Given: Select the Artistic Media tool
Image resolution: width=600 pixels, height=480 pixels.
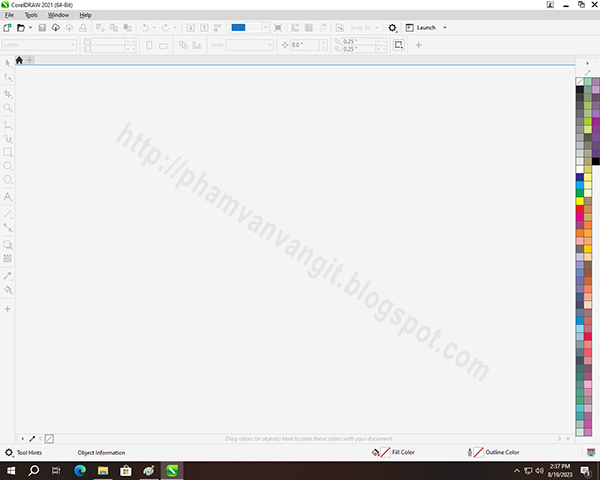Looking at the screenshot, I should tap(8, 139).
